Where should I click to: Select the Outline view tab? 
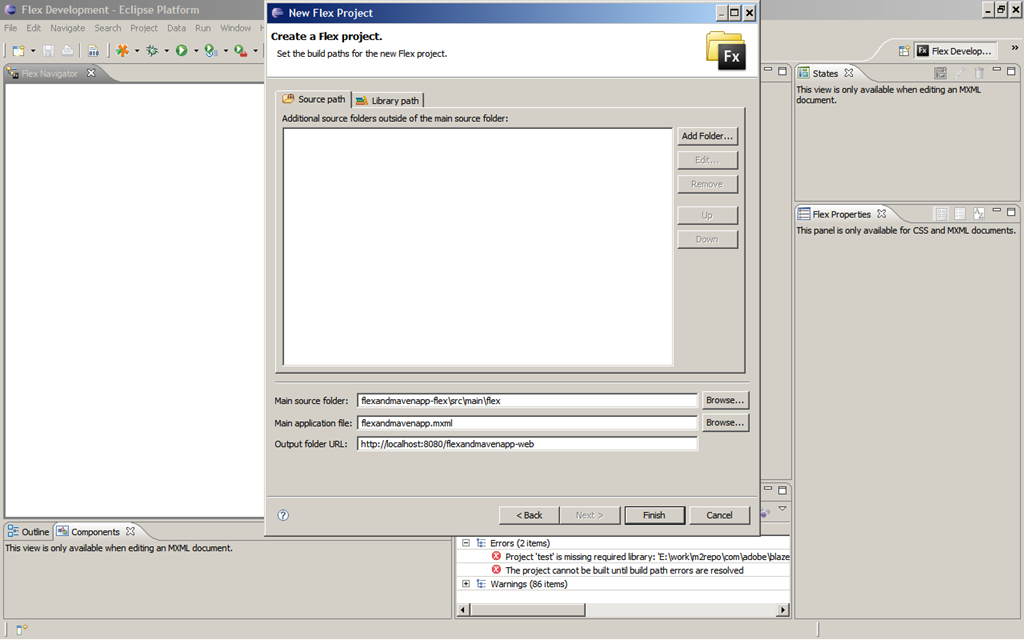(28, 532)
